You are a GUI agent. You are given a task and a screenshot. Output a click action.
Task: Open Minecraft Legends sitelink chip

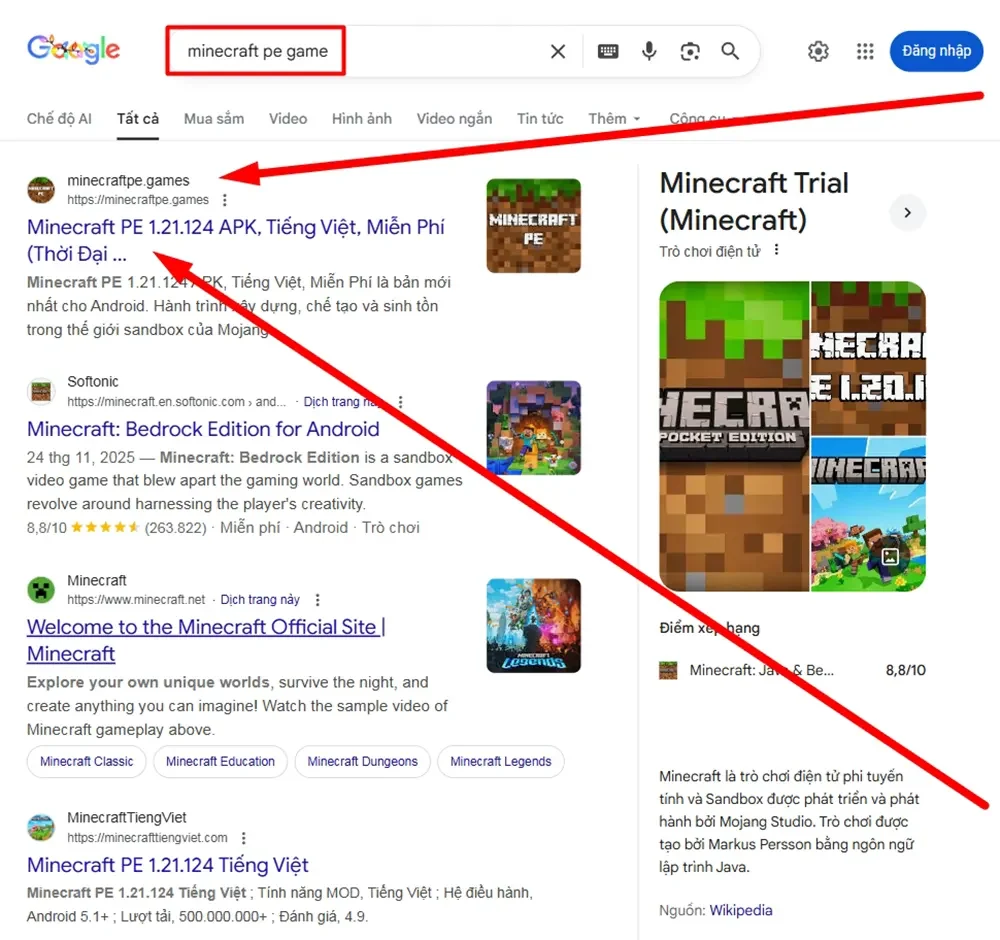click(501, 761)
